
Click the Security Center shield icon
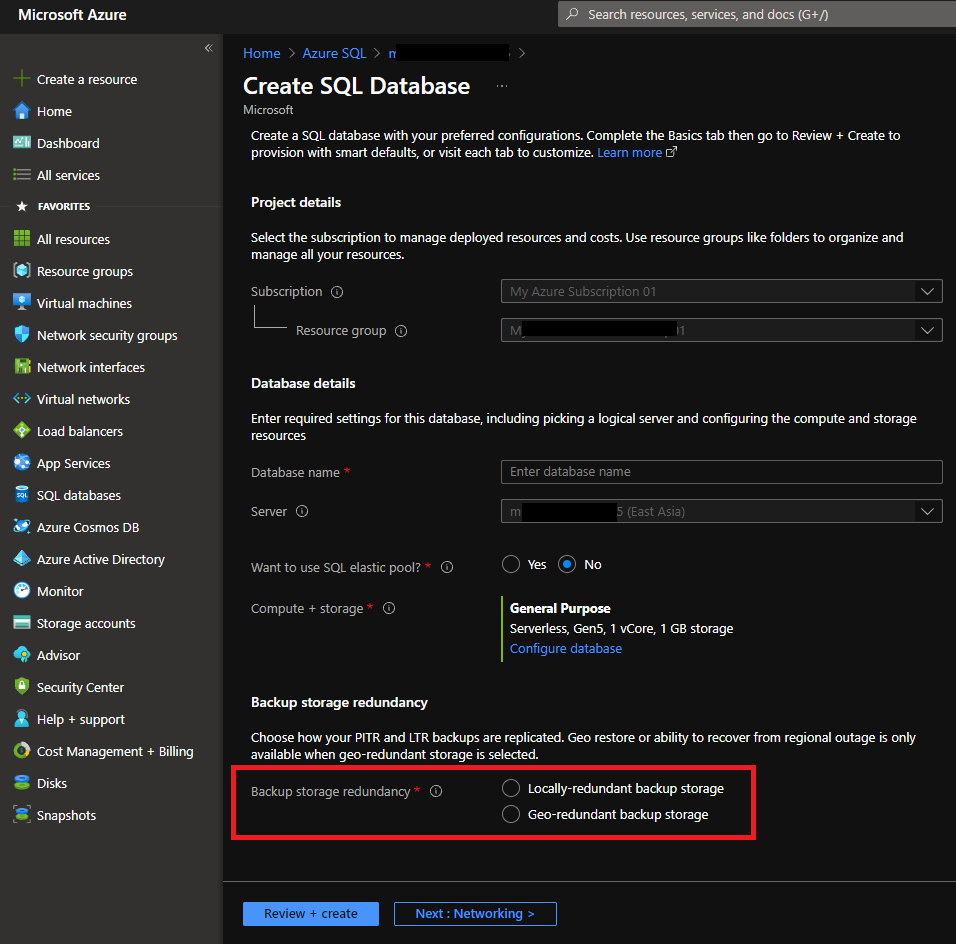pyautogui.click(x=22, y=687)
